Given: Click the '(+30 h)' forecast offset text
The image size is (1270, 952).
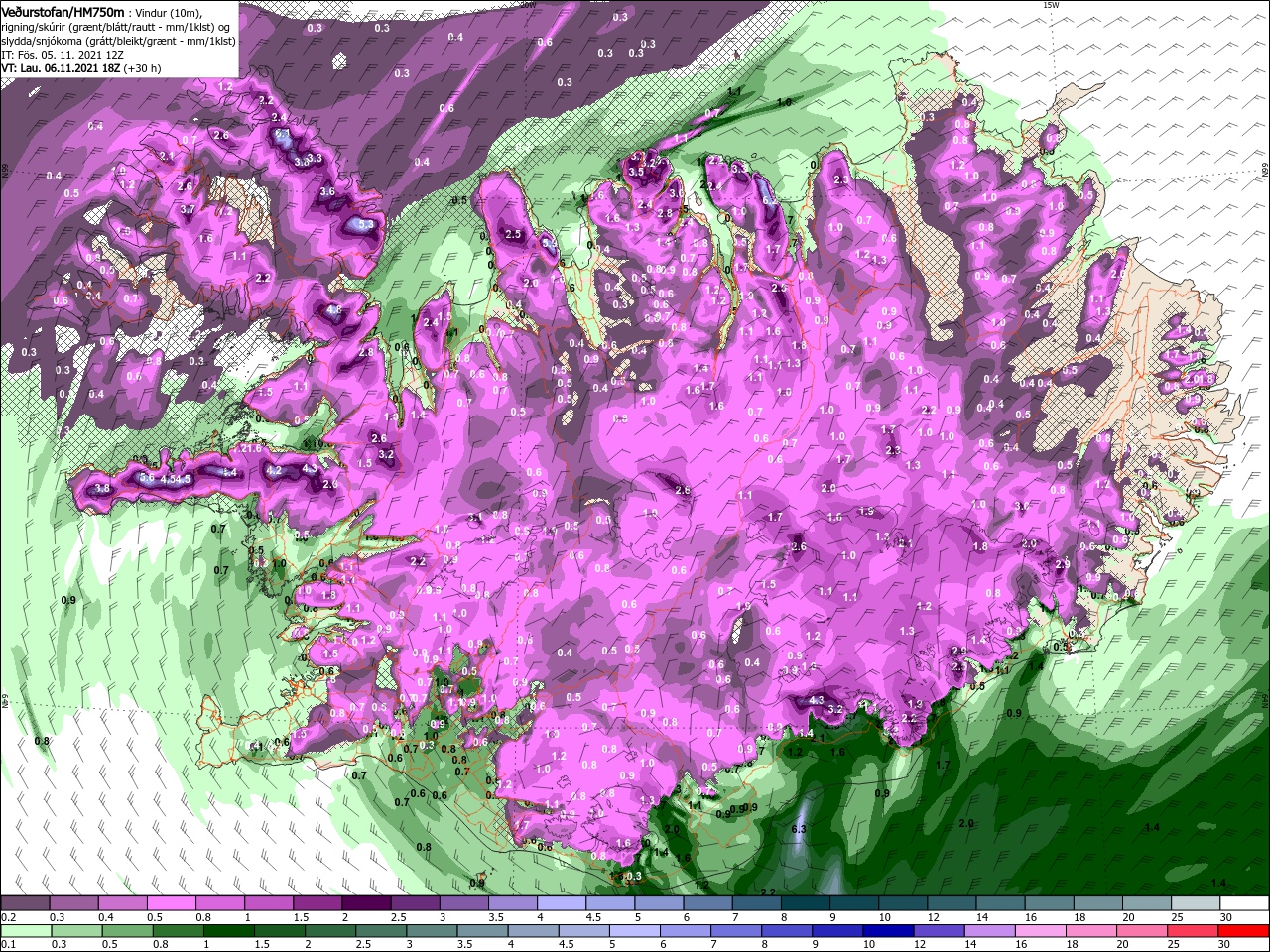Looking at the screenshot, I should tap(143, 69).
